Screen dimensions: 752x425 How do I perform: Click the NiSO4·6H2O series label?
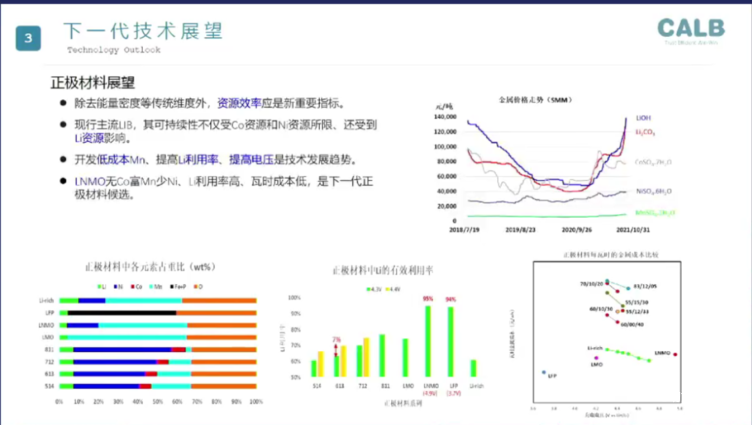point(654,191)
